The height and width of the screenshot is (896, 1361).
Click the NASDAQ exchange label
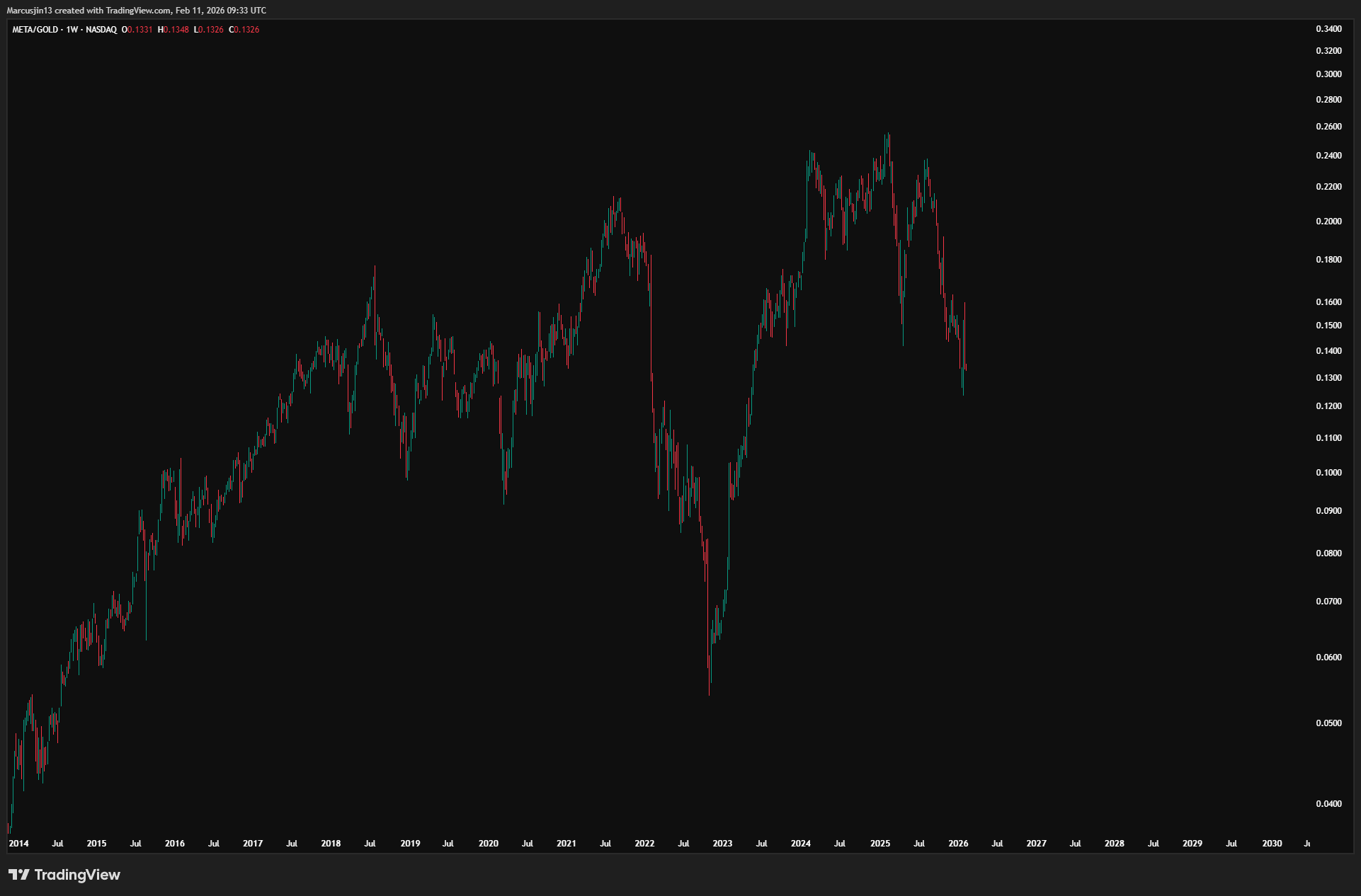pos(101,30)
